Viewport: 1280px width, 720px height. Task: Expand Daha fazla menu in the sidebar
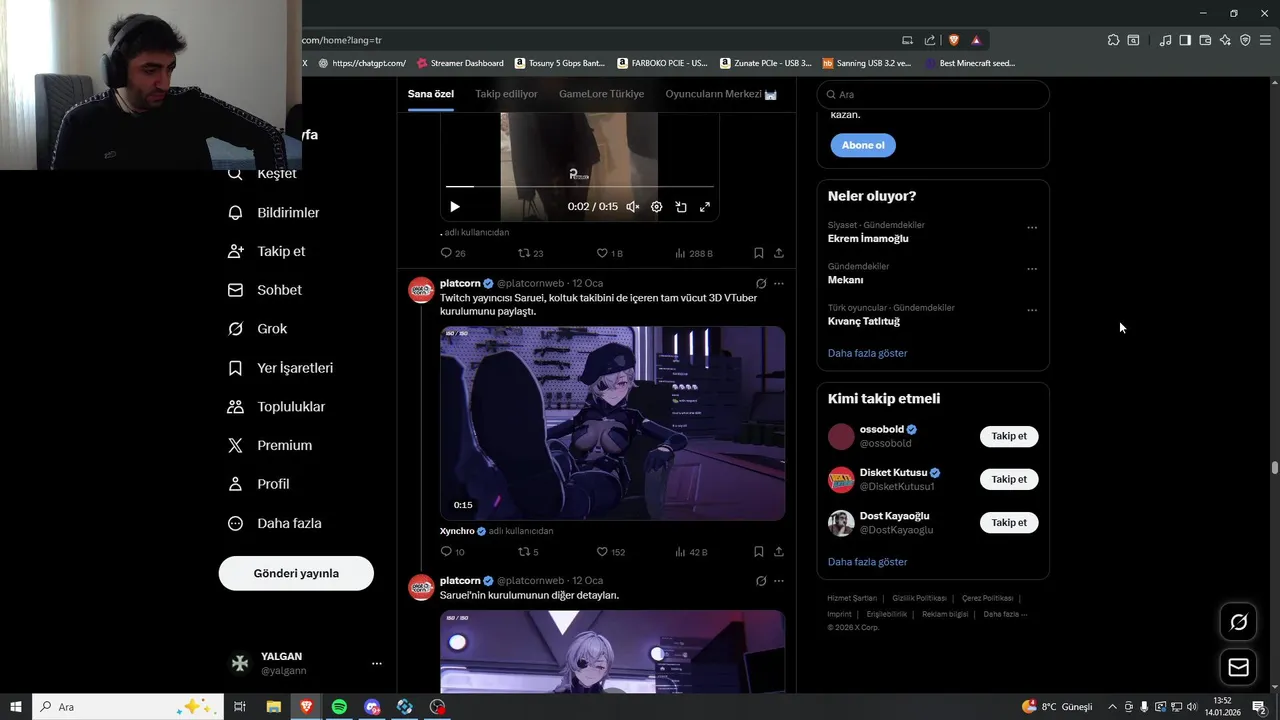(275, 523)
